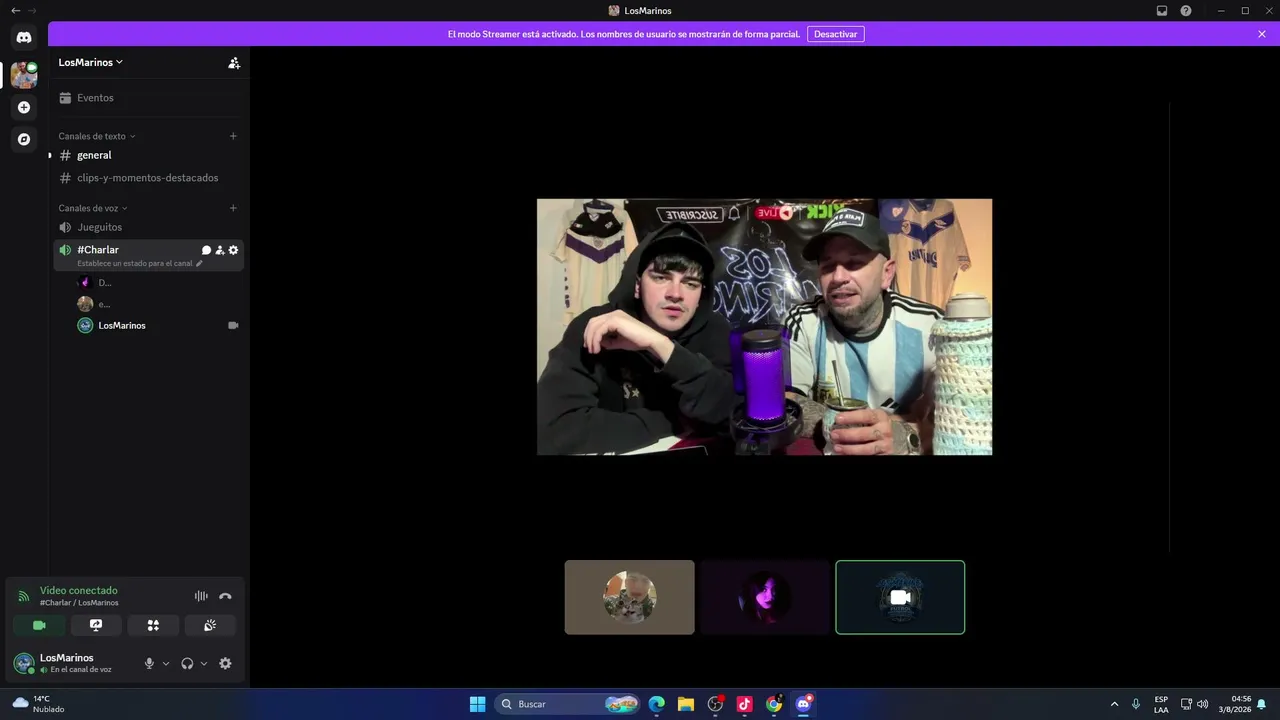Click the Add a Server plus icon
The width and height of the screenshot is (1280, 720).
[x=24, y=107]
